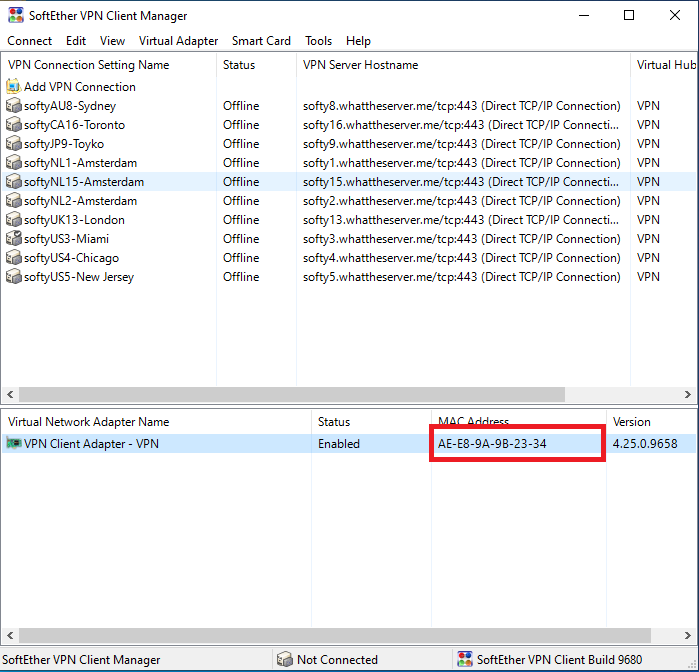Select the softyUS3-Miami connection icon
699x672 pixels.
click(x=13, y=239)
